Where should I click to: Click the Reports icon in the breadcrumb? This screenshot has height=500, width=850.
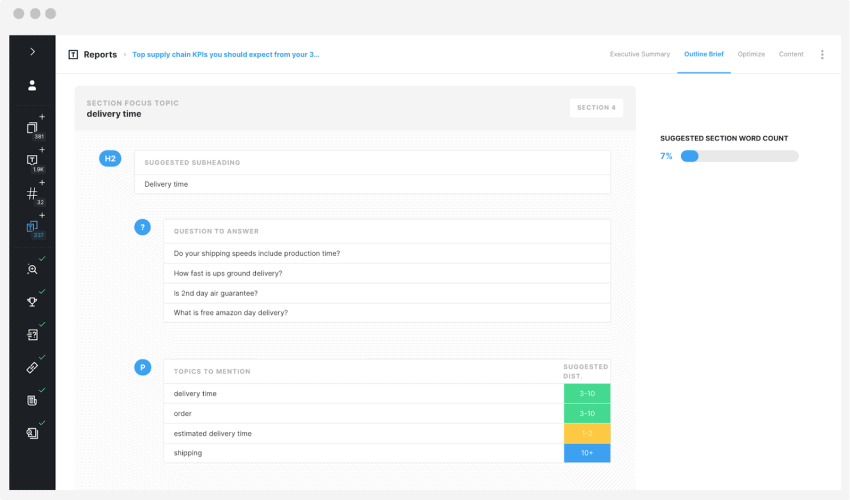coord(73,54)
